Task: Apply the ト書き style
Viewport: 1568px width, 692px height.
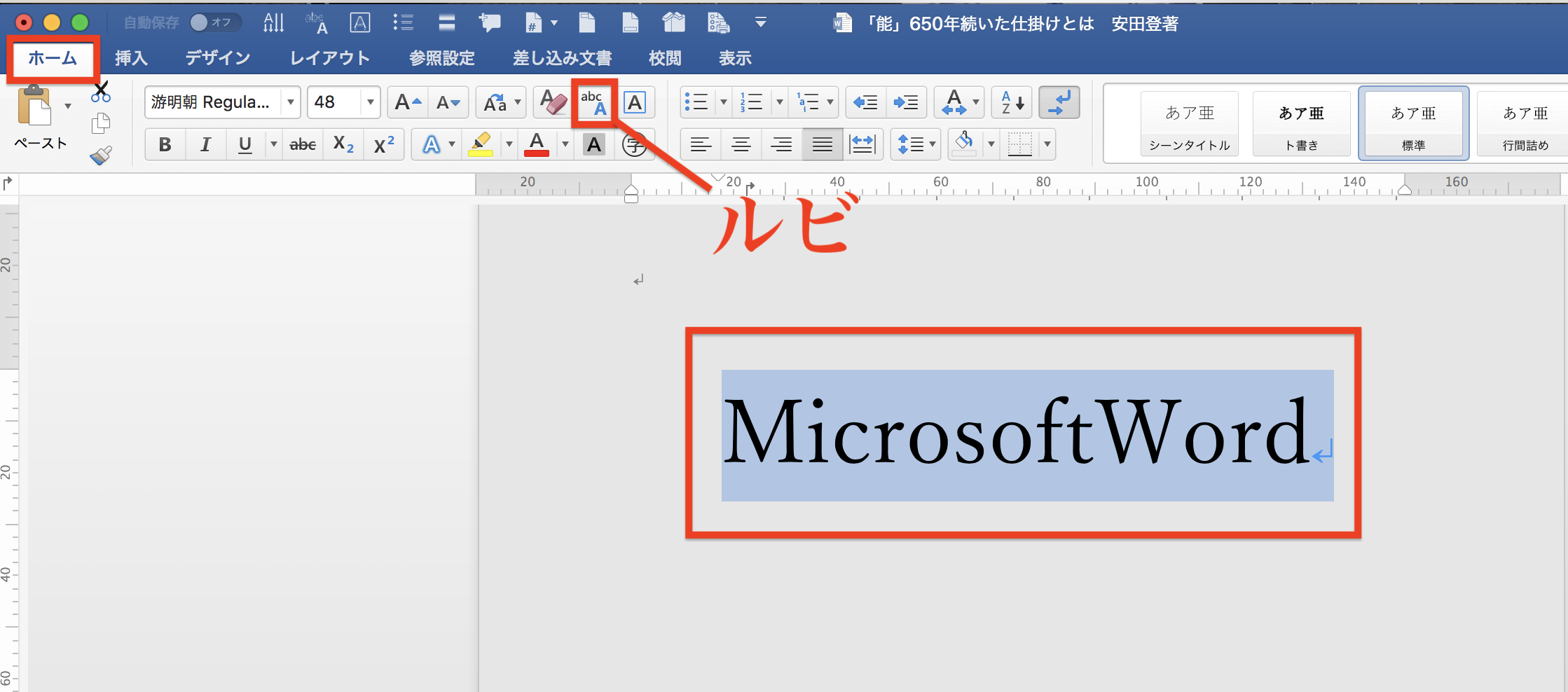Action: click(1302, 124)
